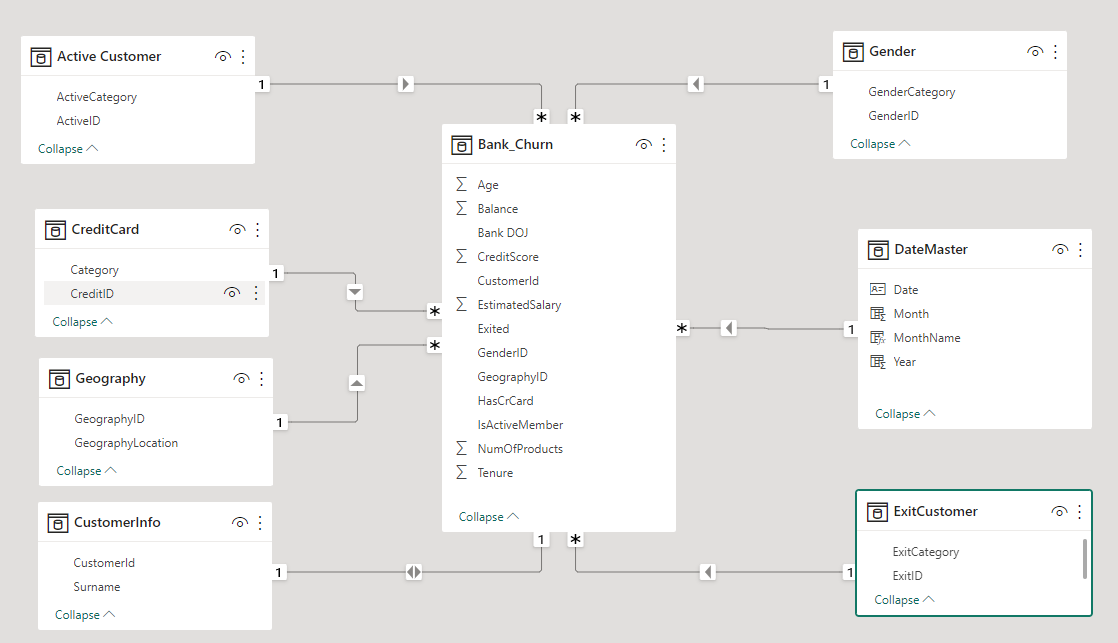
Task: Select the IsActiveMember field
Action: pos(520,425)
